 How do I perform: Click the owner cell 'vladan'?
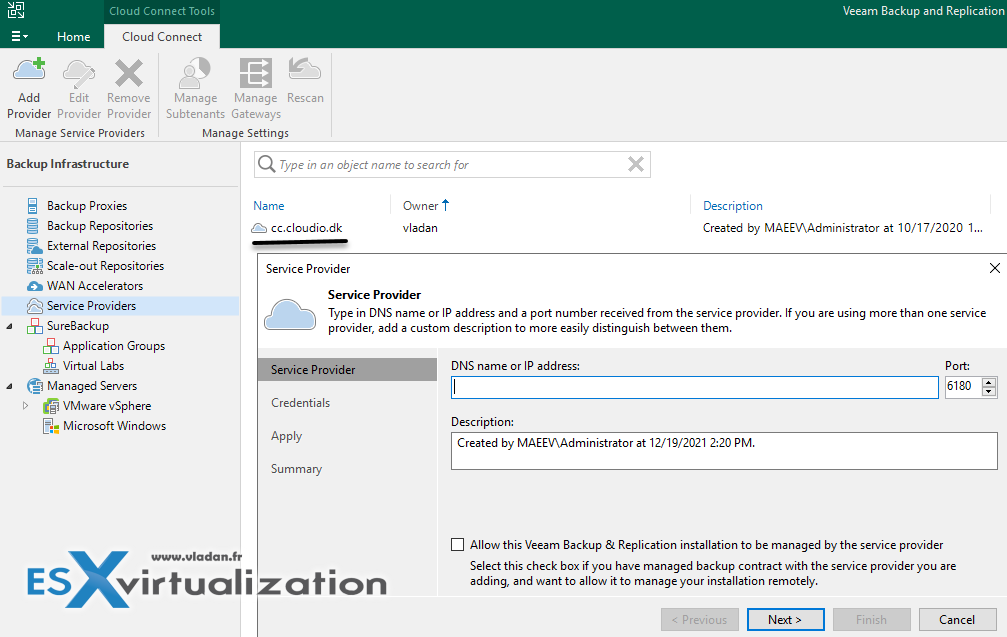[x=420, y=228]
